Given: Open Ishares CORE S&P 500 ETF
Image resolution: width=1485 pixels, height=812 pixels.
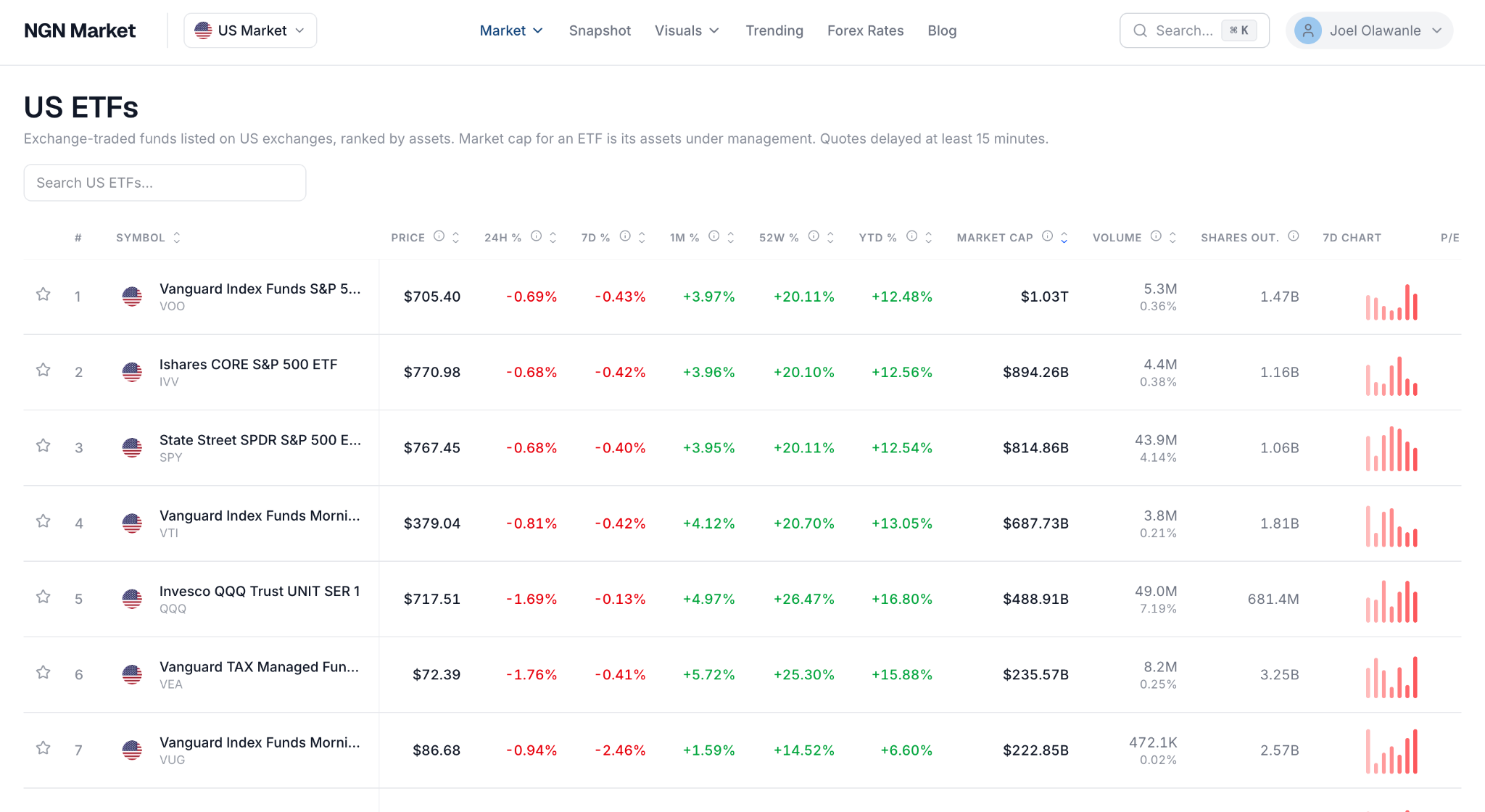Looking at the screenshot, I should point(248,364).
